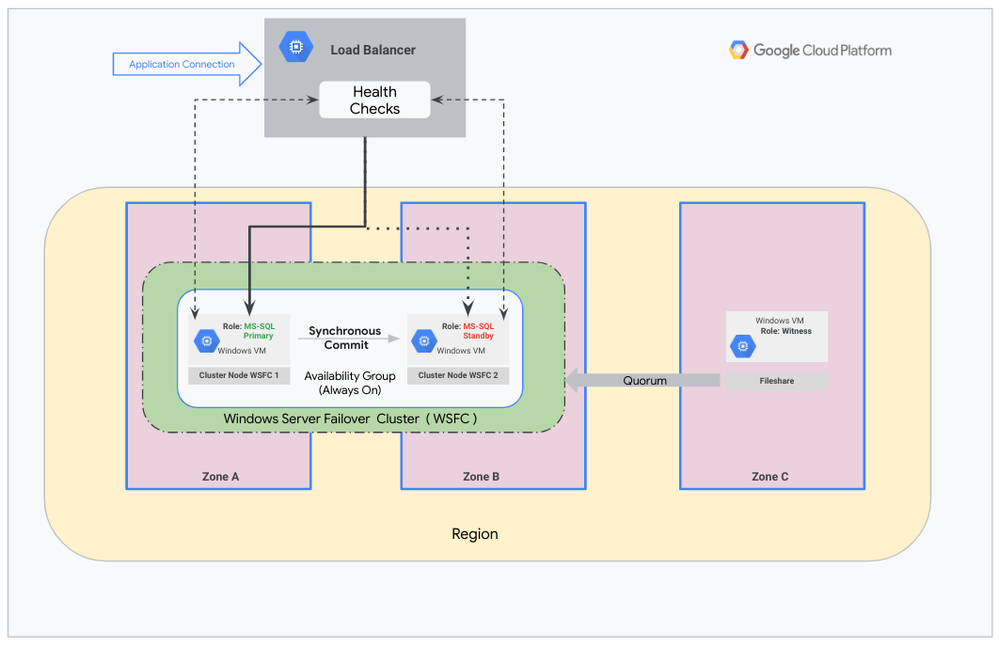
Task: Click the "Cluster Node WSFC 2" label
Action: click(x=458, y=375)
